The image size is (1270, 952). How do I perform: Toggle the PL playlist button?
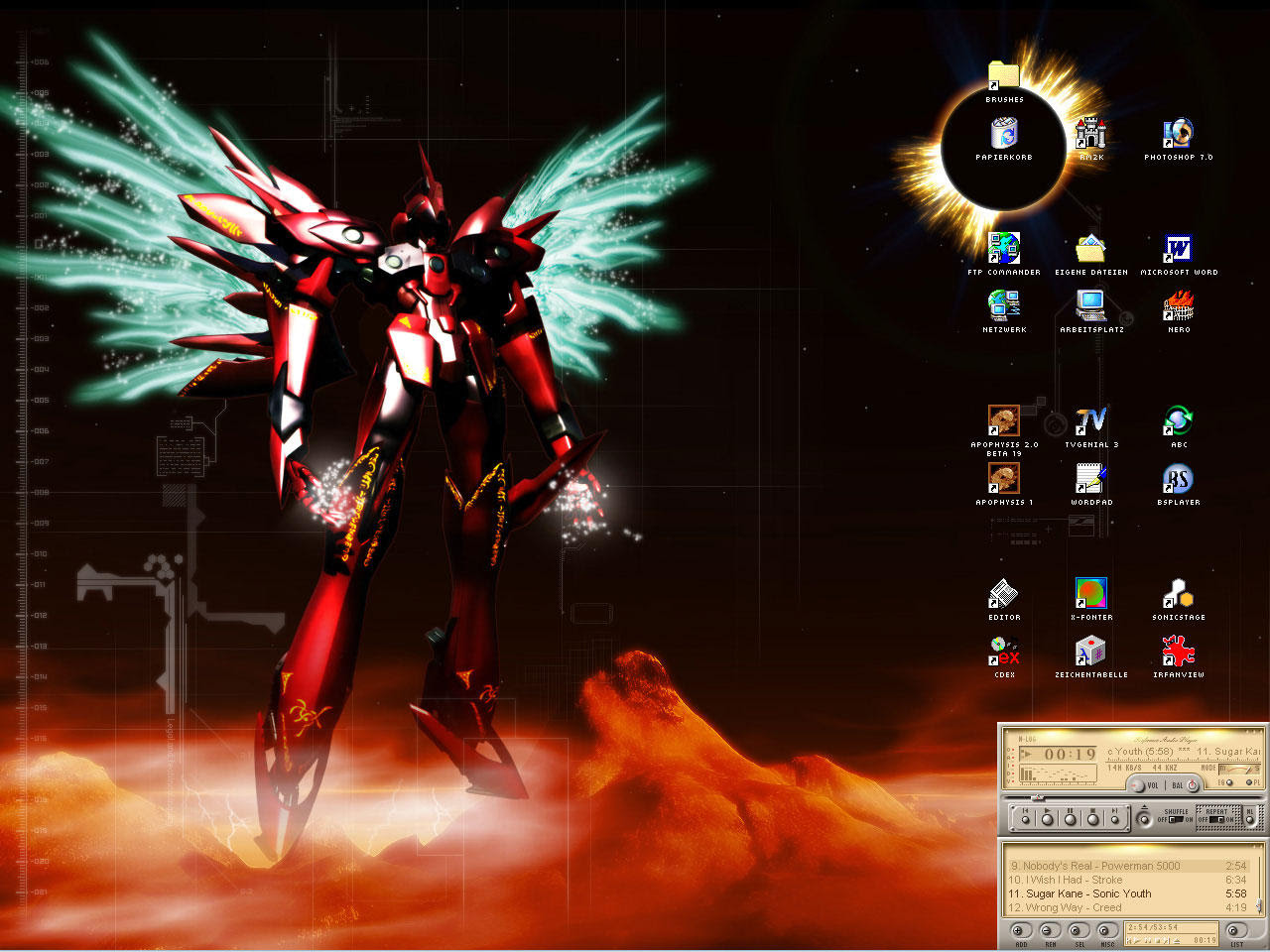pyautogui.click(x=1249, y=782)
